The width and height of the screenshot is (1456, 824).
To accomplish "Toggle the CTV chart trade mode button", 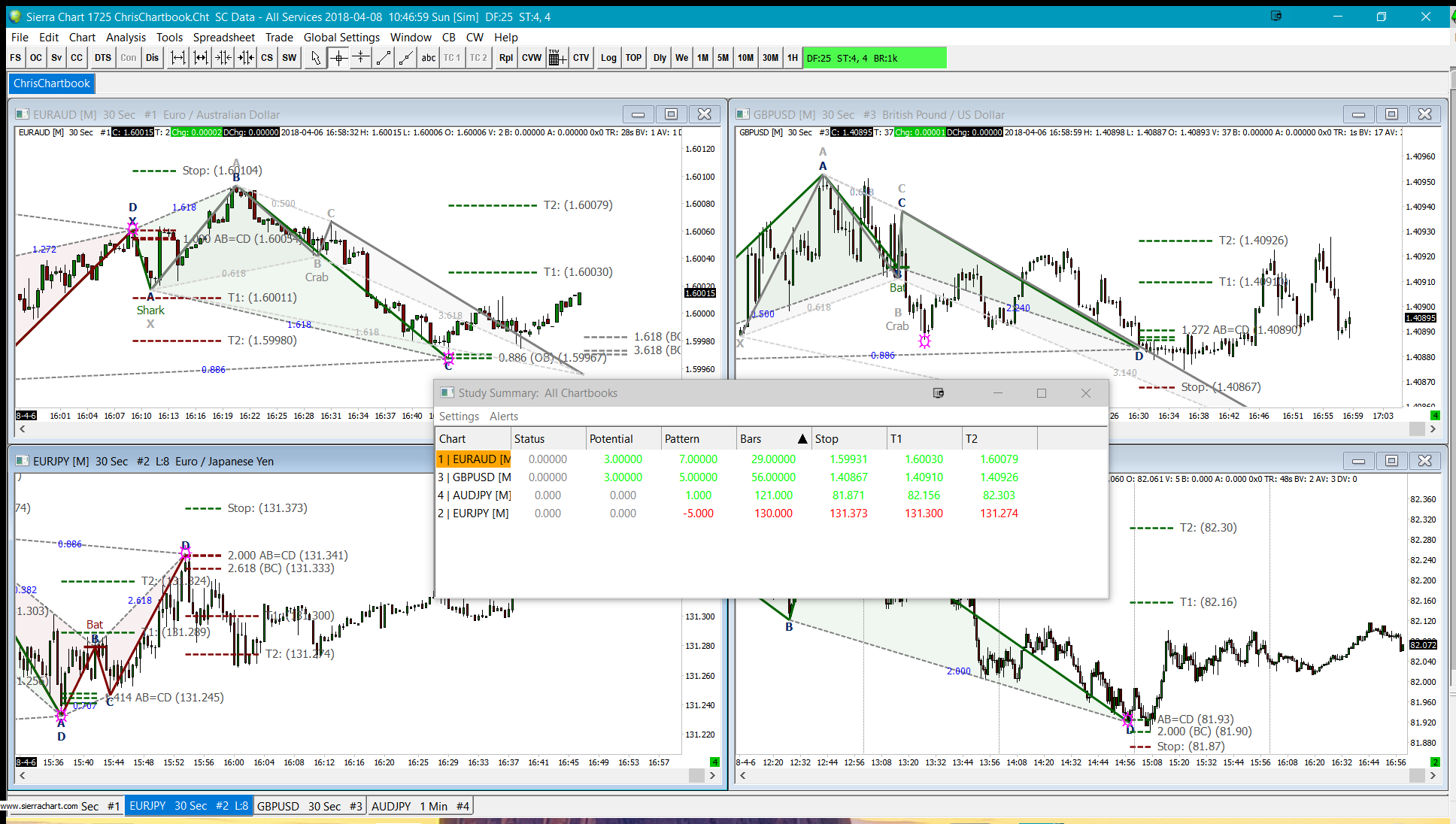I will pos(581,58).
